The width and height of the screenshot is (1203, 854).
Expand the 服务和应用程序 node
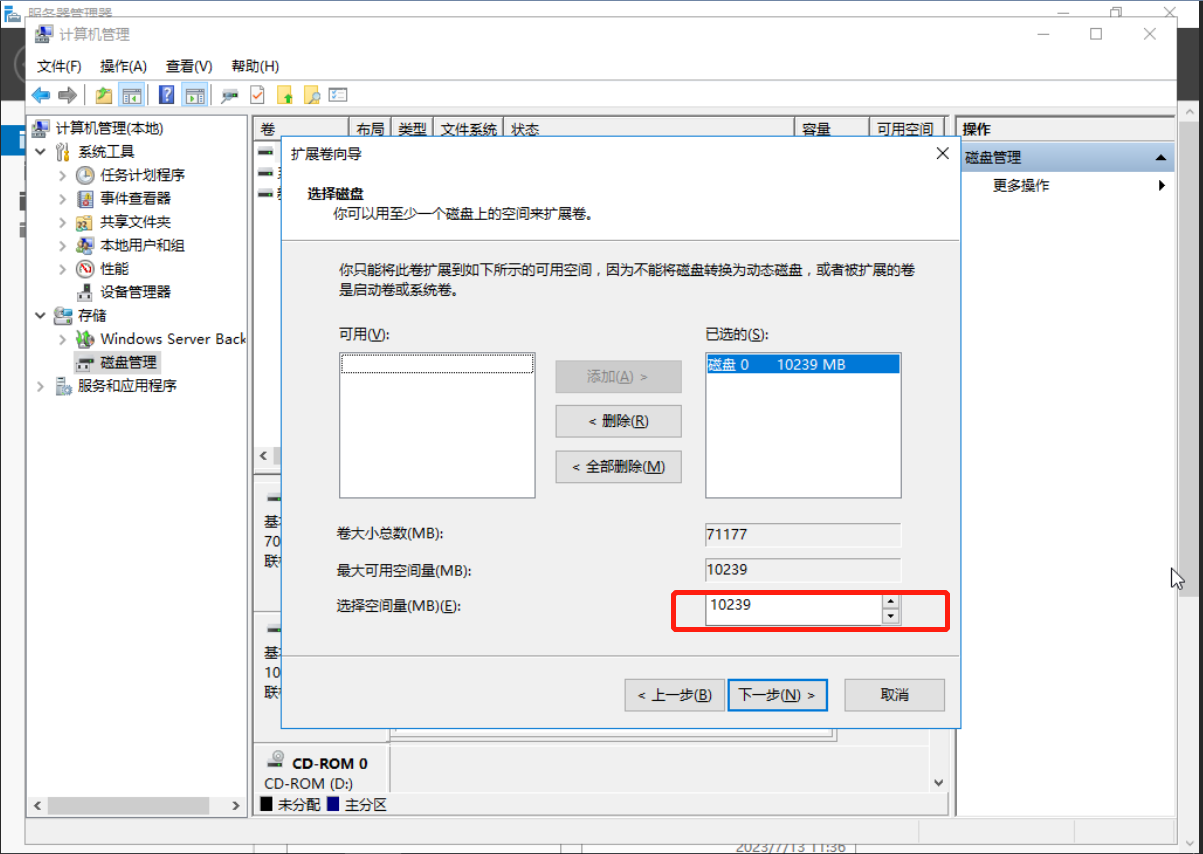click(40, 385)
